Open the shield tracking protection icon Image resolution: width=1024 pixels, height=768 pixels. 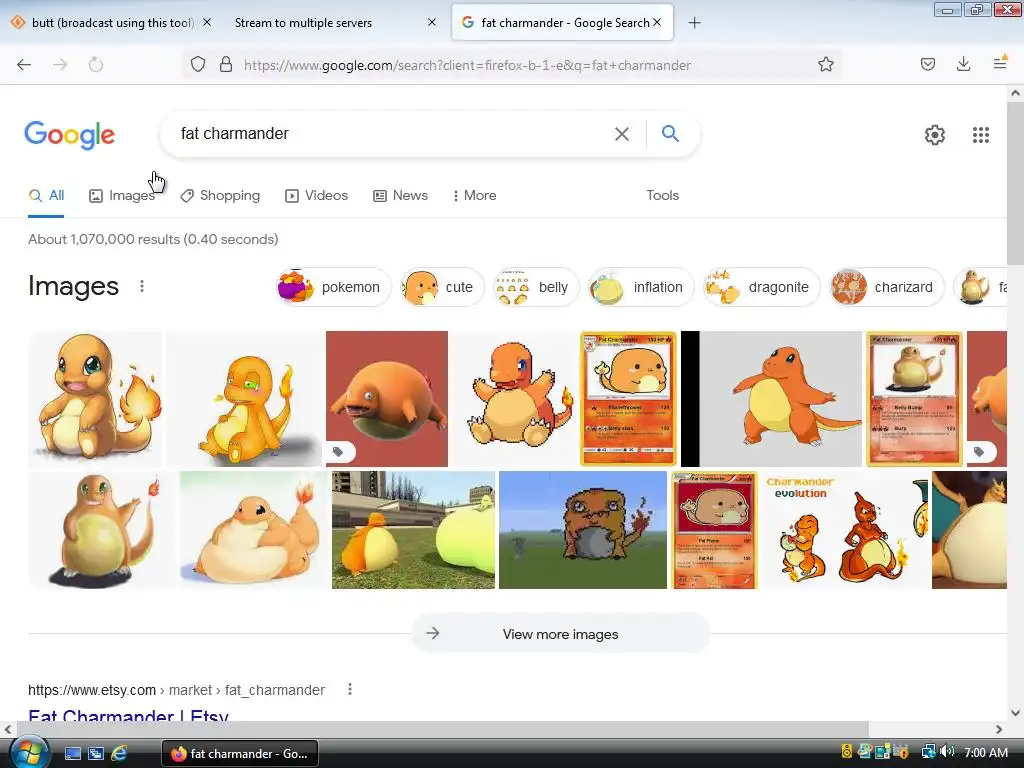(198, 64)
